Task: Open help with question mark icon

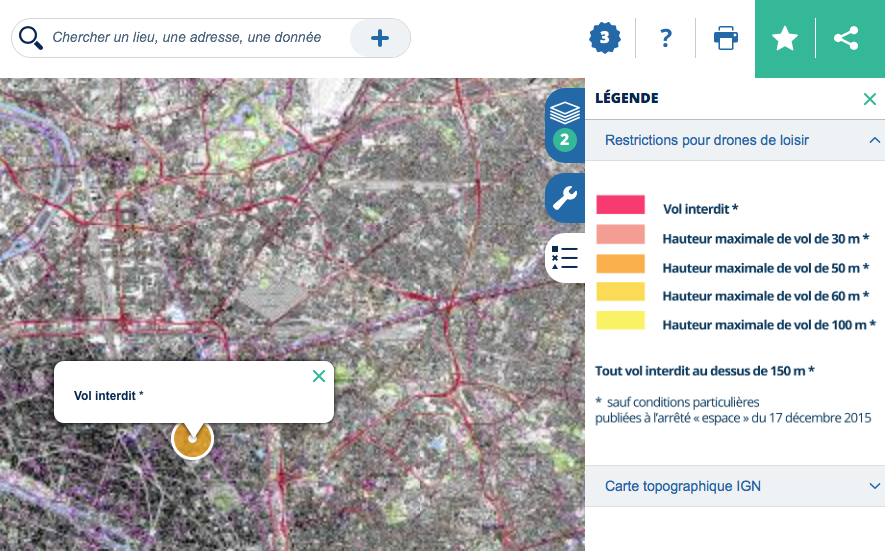Action: (x=666, y=38)
